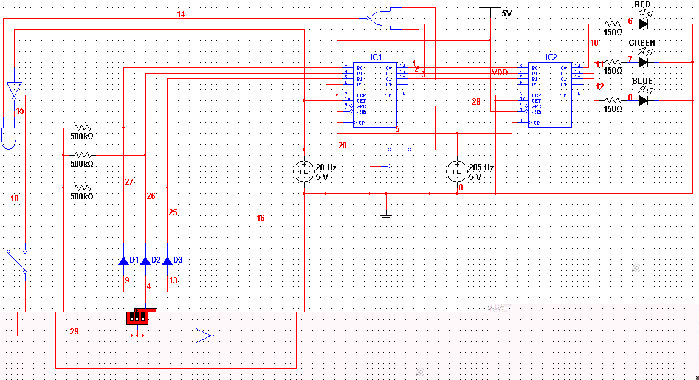Click the ground symbol
Viewport: 699px width, 380px height.
point(386,215)
